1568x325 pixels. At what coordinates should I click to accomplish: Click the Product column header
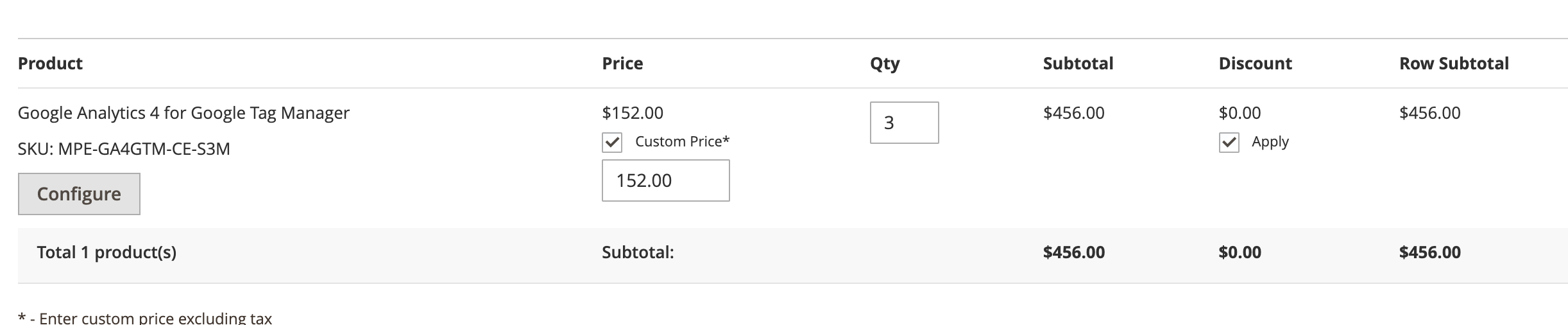tap(50, 64)
